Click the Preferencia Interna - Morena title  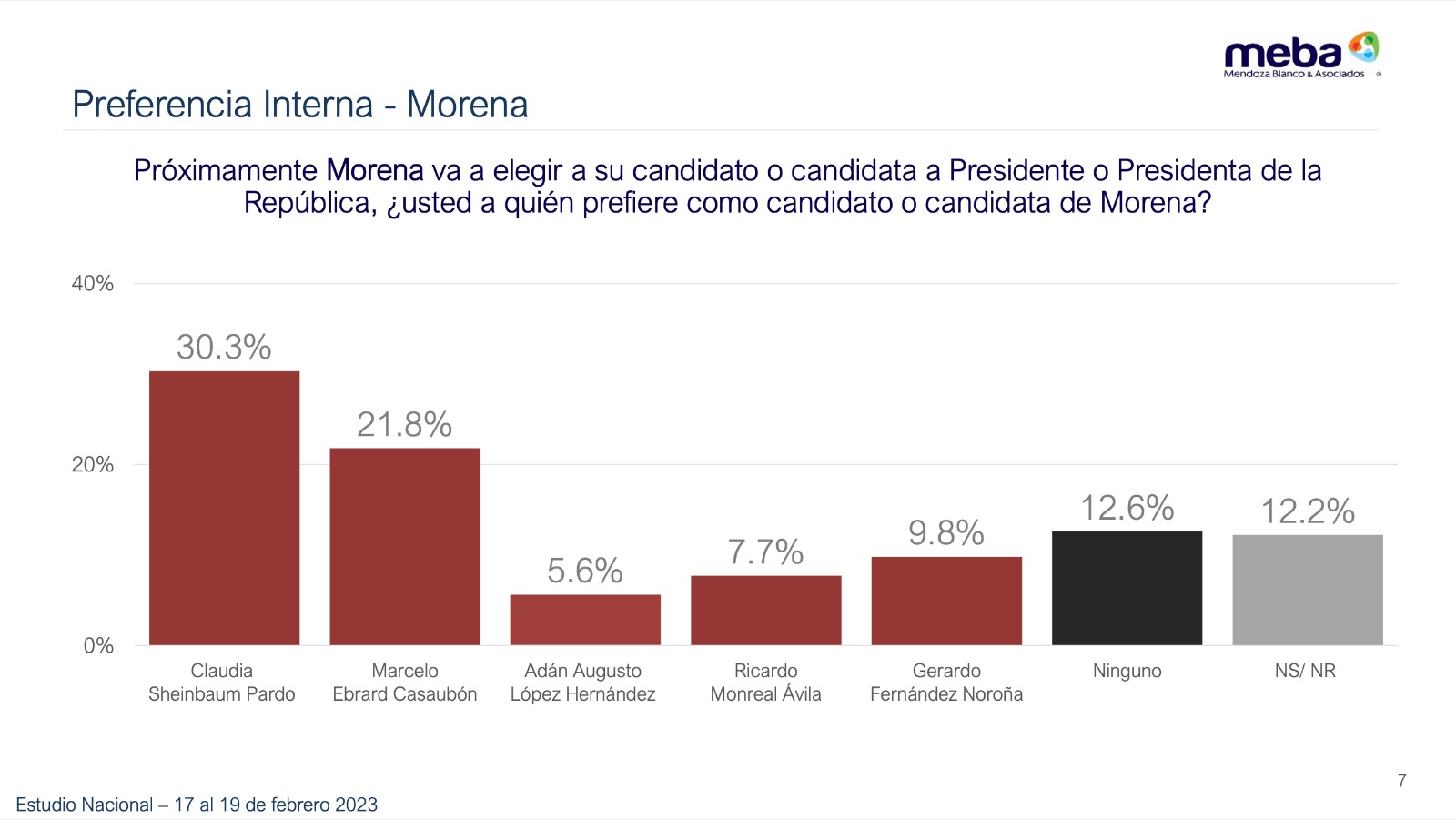tap(300, 105)
